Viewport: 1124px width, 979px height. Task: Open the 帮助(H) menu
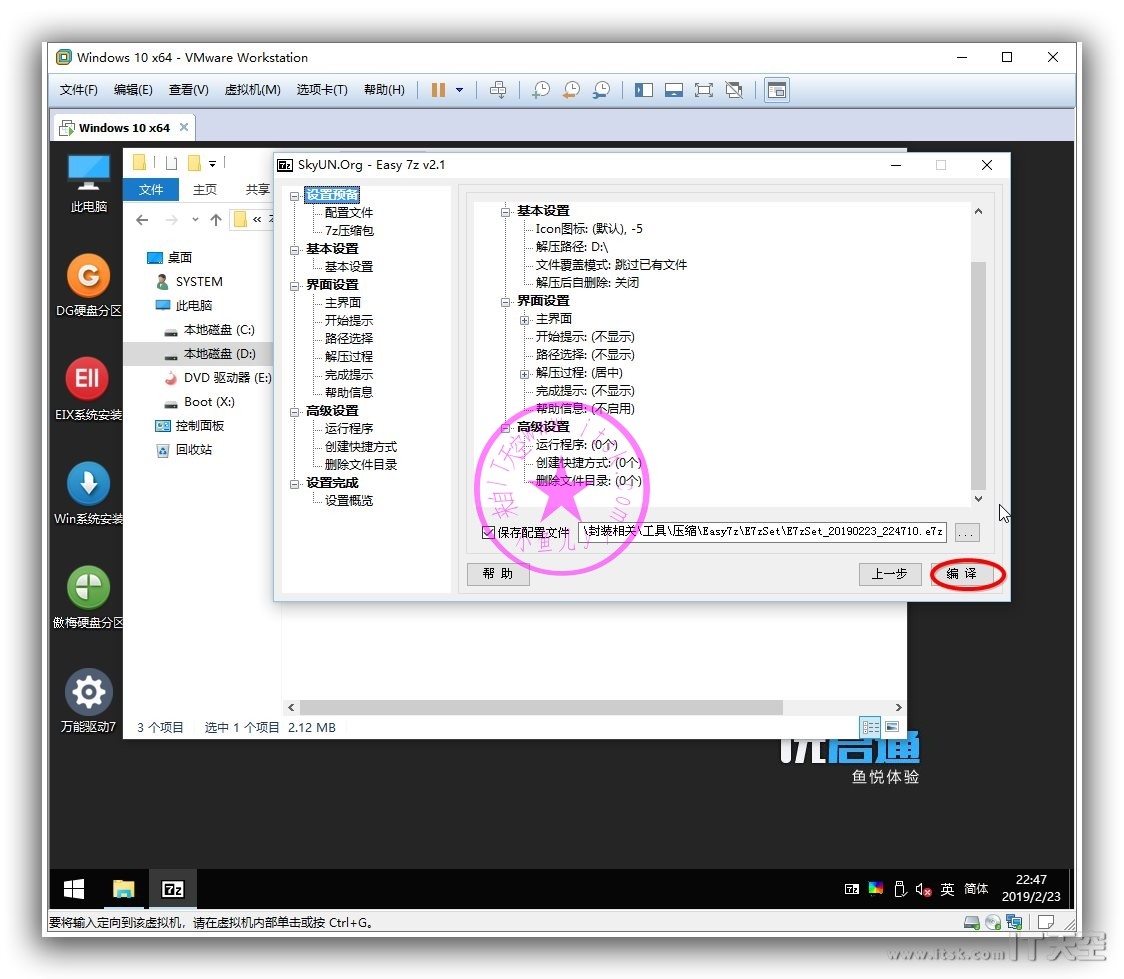click(384, 90)
